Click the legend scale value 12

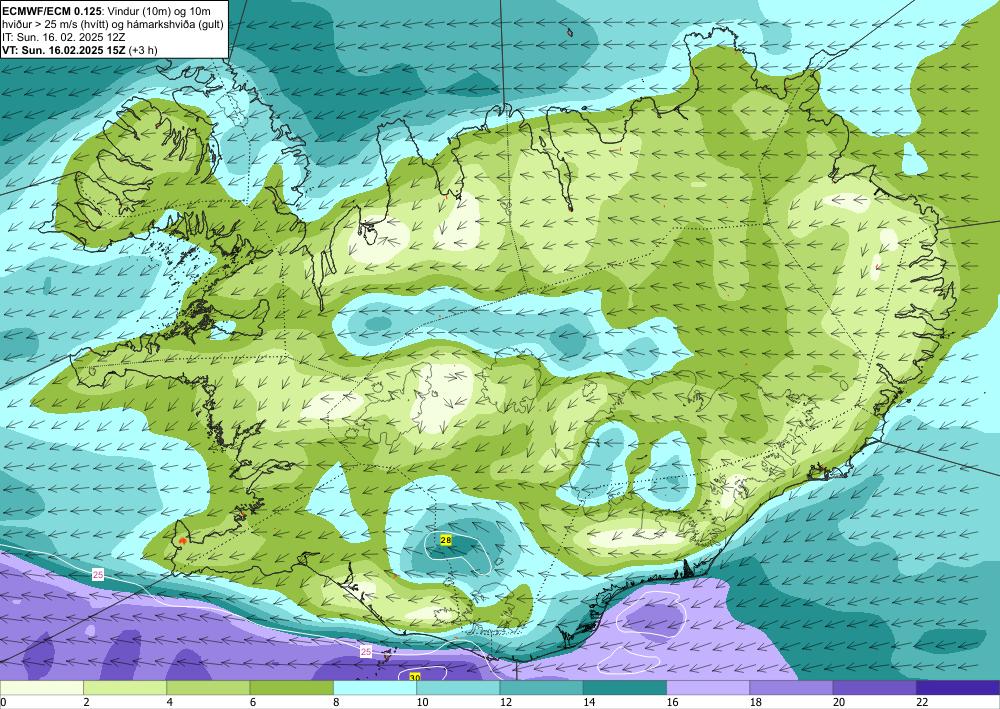click(506, 702)
